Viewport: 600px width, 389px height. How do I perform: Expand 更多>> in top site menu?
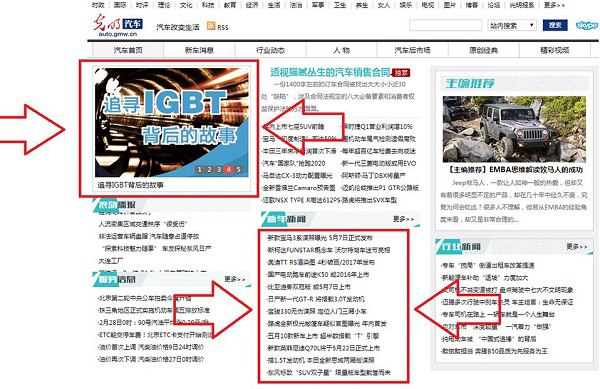[554, 5]
